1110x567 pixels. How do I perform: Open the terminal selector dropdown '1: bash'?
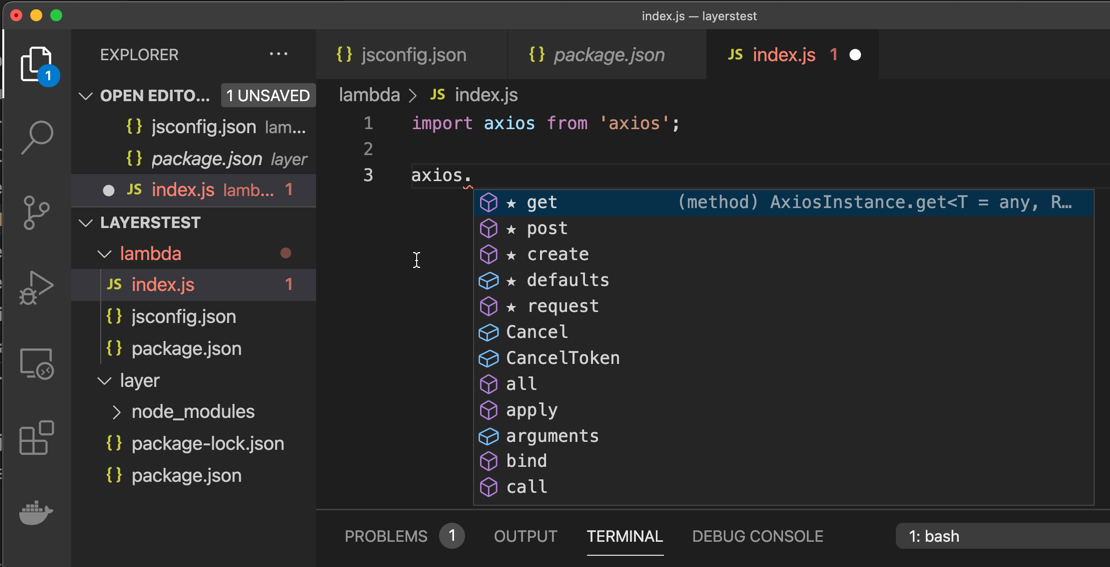(1002, 537)
